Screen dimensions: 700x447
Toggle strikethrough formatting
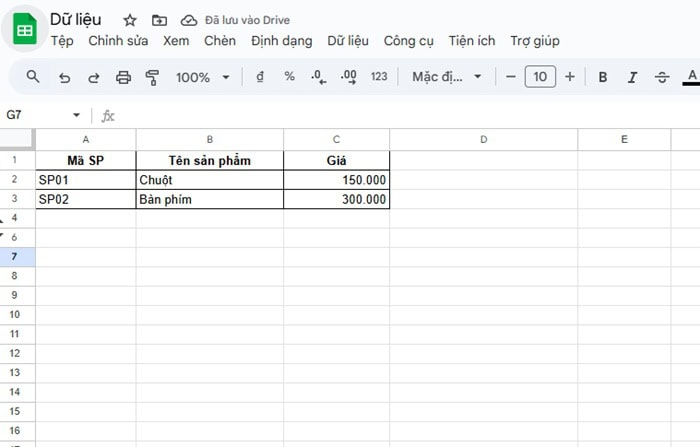coord(662,77)
